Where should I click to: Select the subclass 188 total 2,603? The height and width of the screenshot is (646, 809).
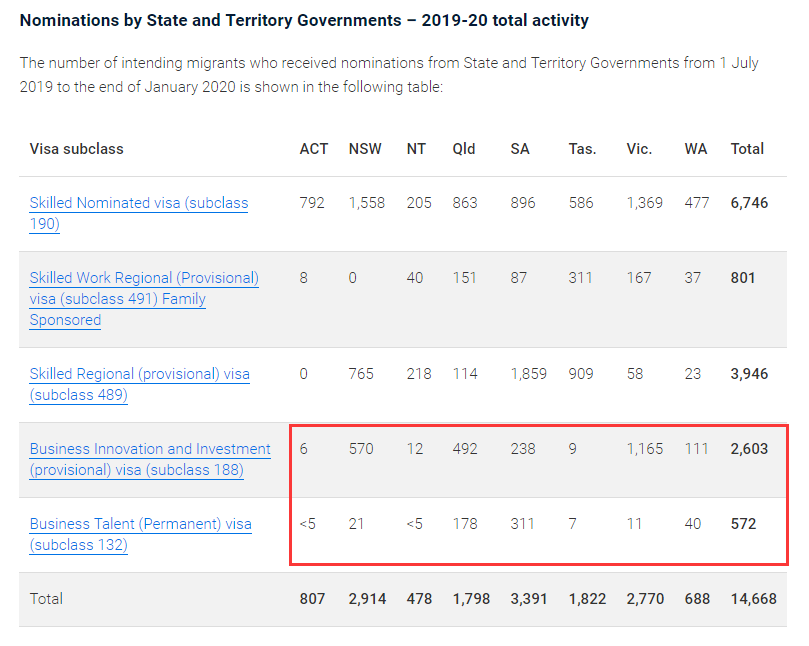(749, 449)
